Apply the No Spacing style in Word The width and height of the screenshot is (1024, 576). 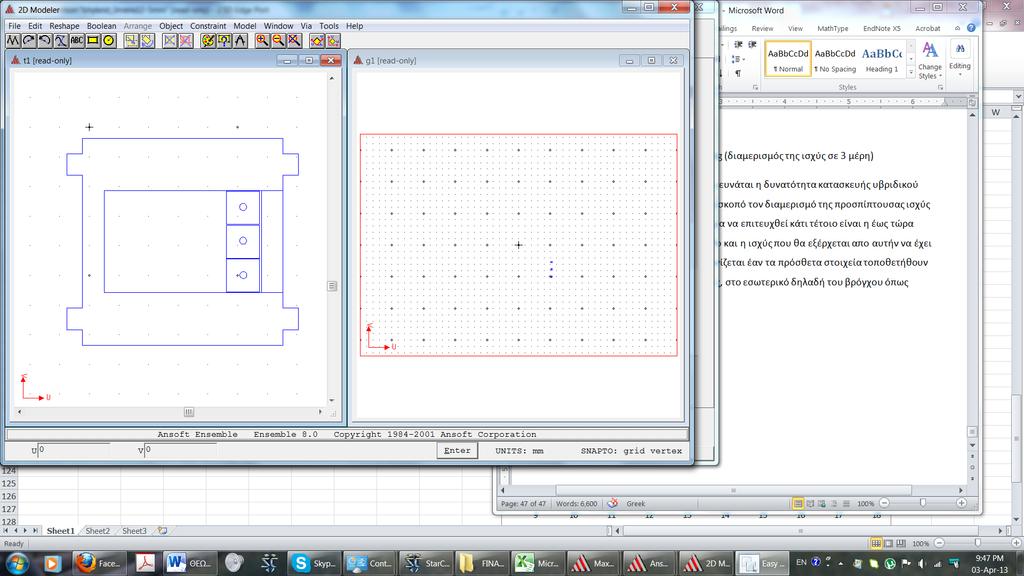click(835, 59)
